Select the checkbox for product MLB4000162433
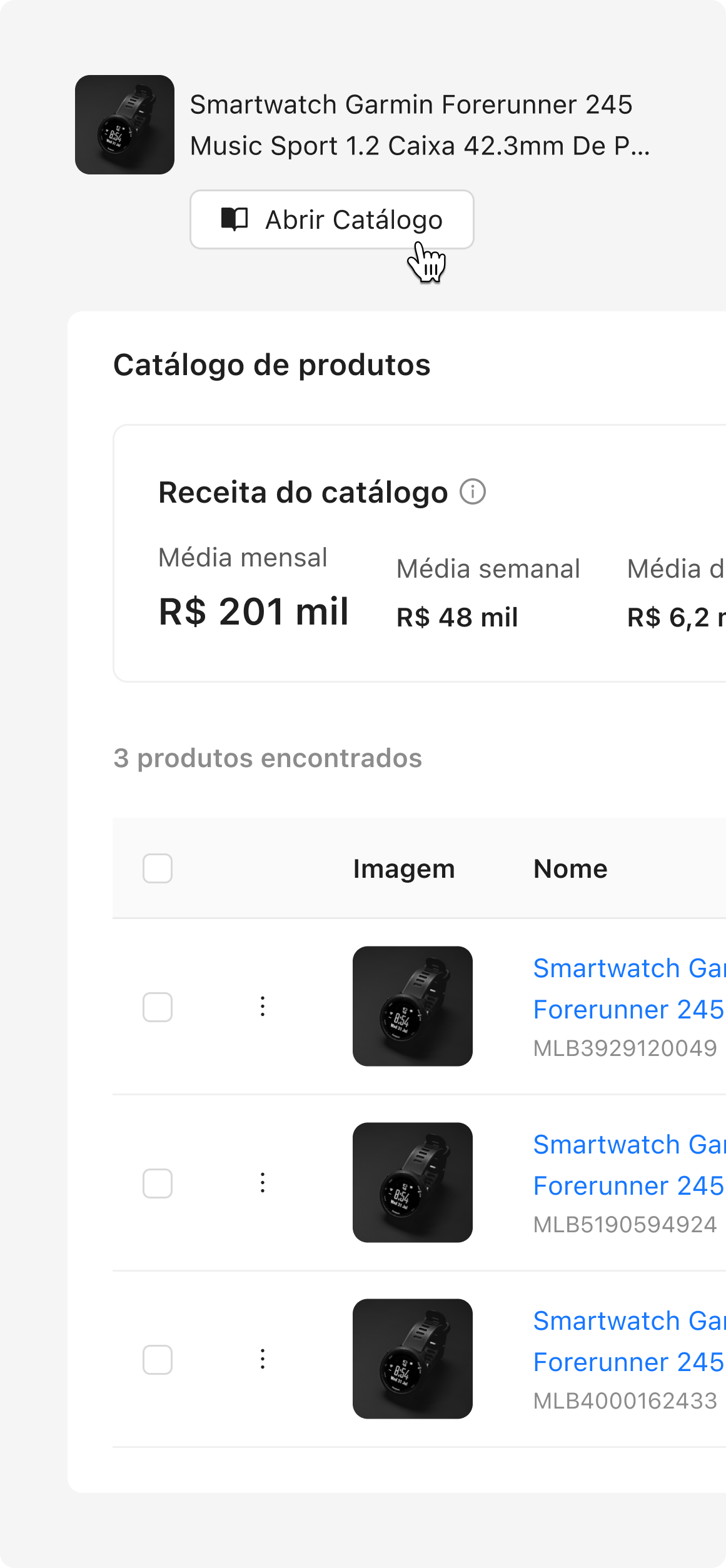726x1568 pixels. (x=158, y=1359)
